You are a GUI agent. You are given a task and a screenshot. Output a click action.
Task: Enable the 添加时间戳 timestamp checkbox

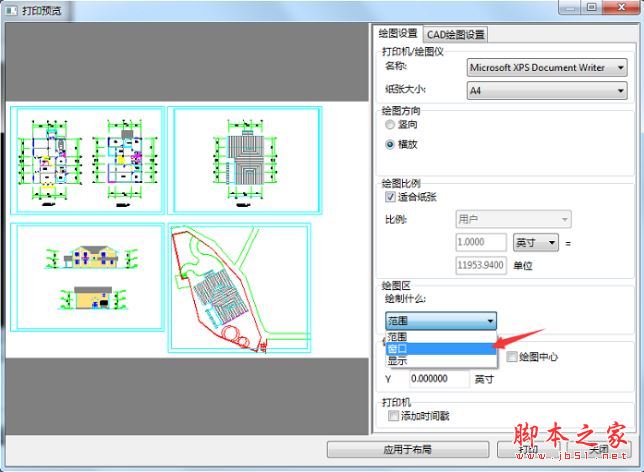[x=393, y=416]
